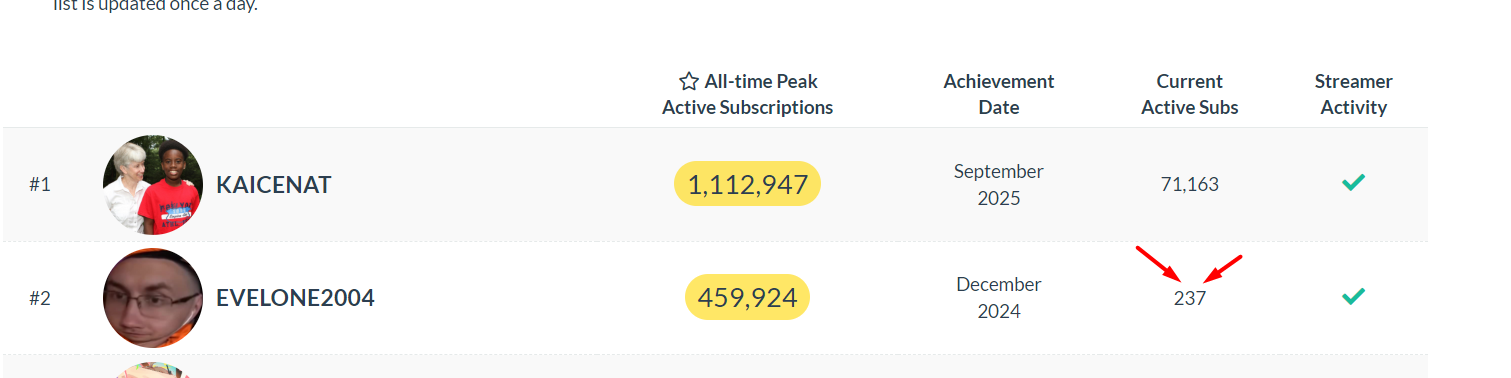Open EVELONE2004's profile avatar
Viewport: 1511px width, 378px height.
coord(153,298)
